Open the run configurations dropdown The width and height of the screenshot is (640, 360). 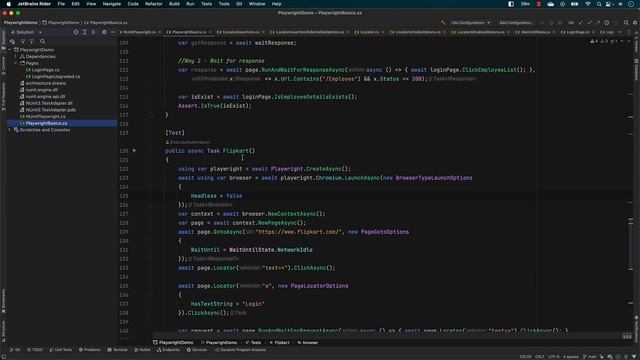(x=470, y=23)
